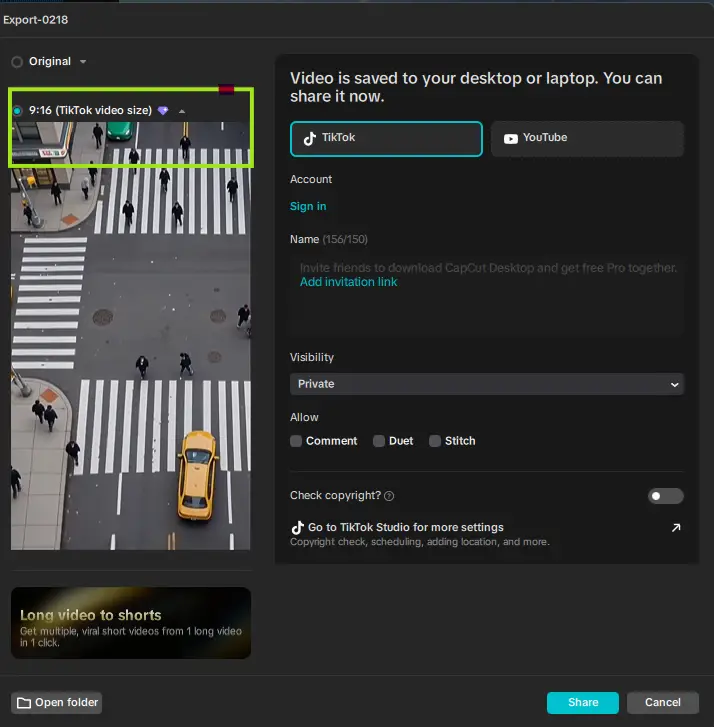
Task: Click Add invitation link
Action: point(348,282)
